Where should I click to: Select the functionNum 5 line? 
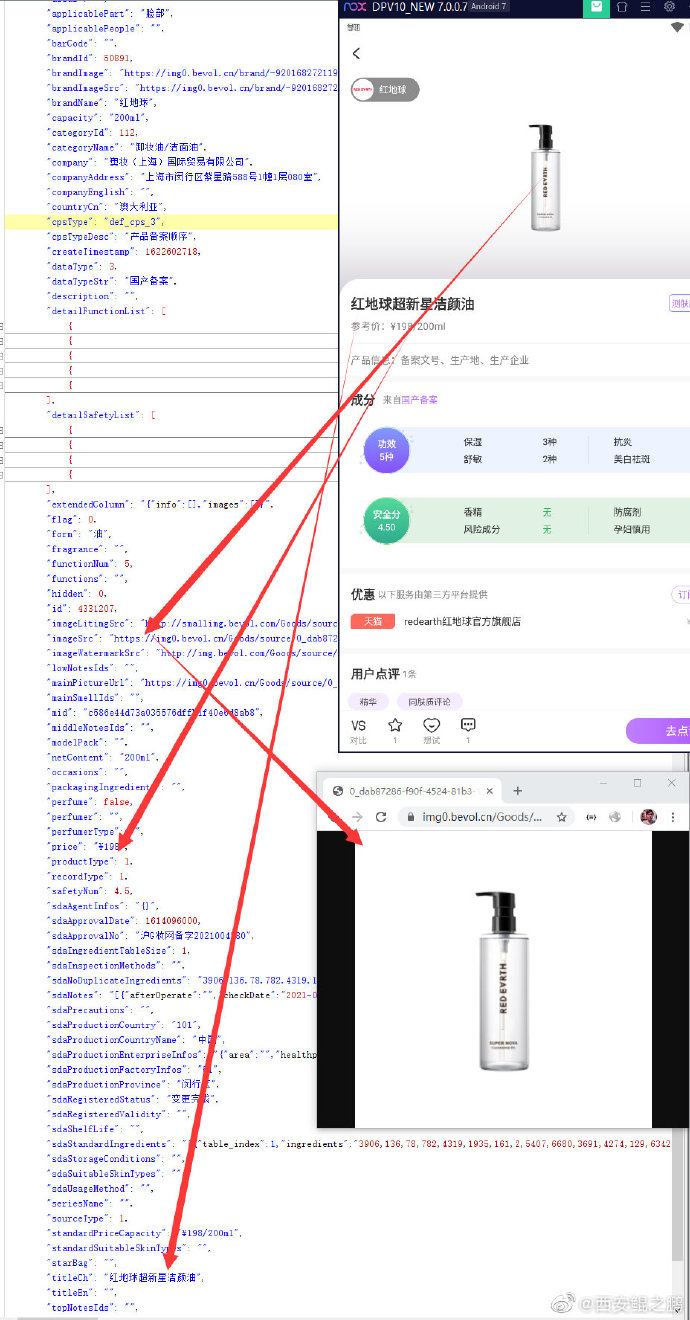[90, 563]
